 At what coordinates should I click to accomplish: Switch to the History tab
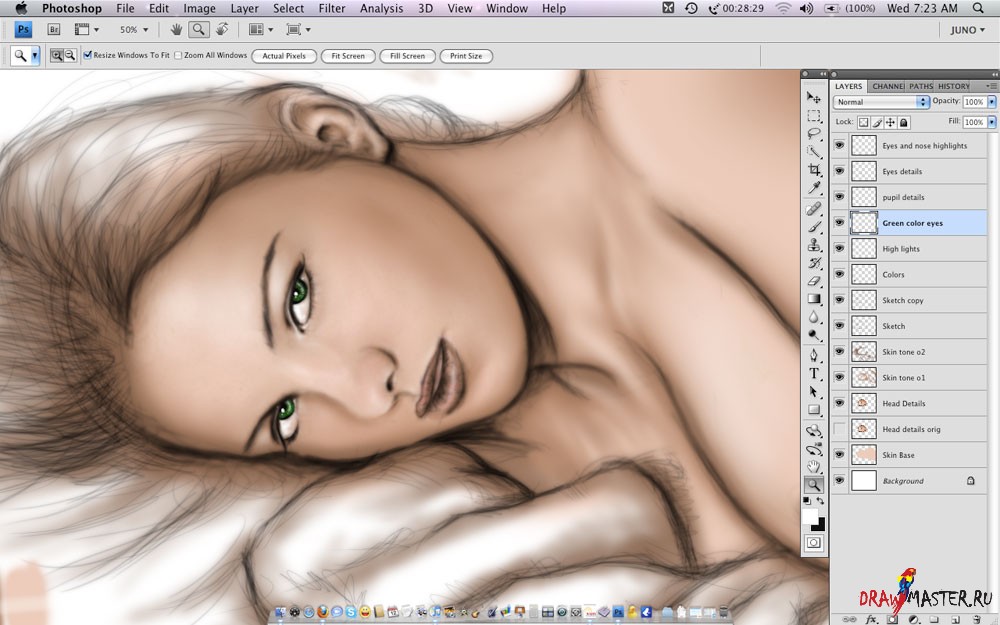pos(954,86)
